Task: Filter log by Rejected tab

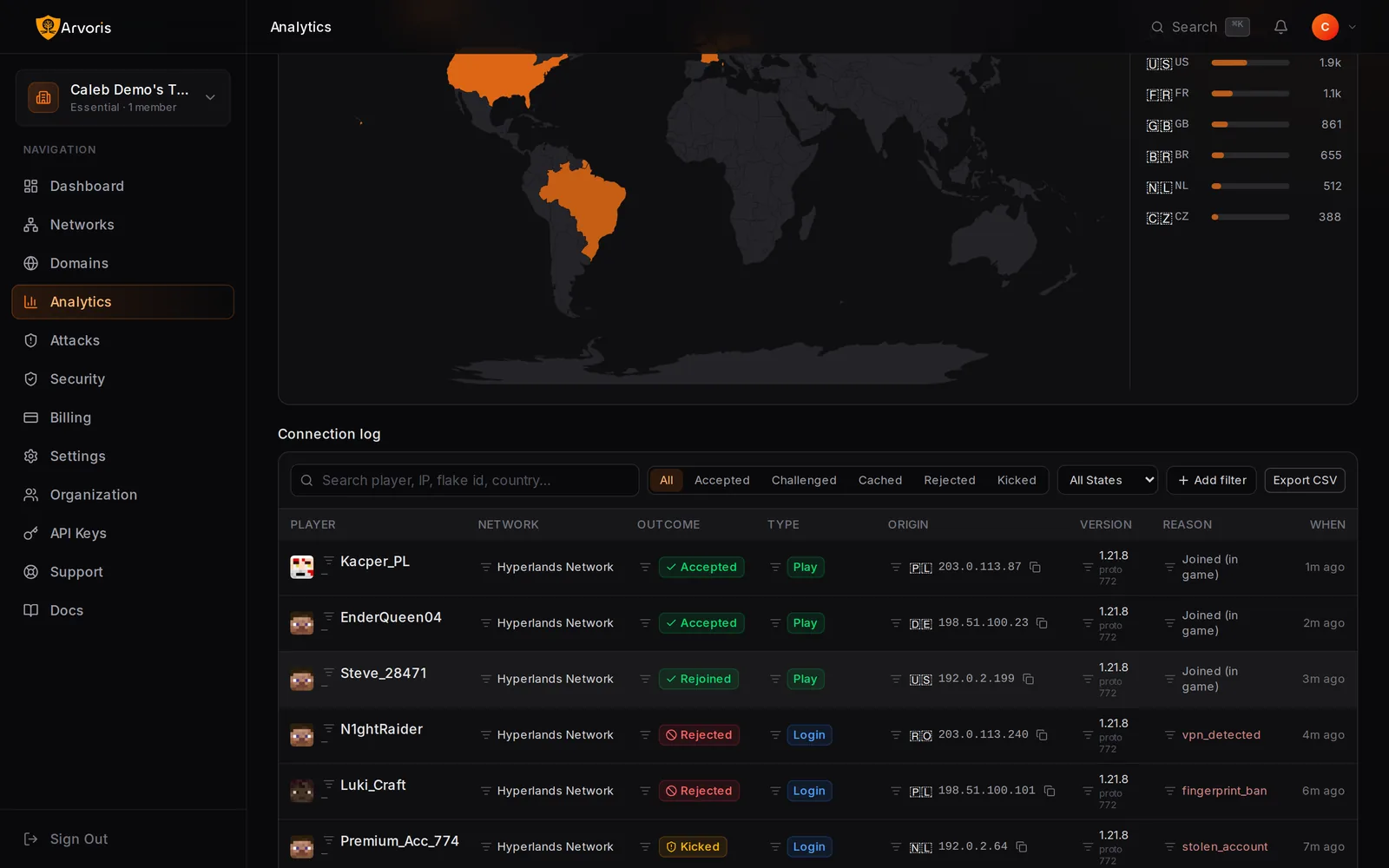Action: 949,480
